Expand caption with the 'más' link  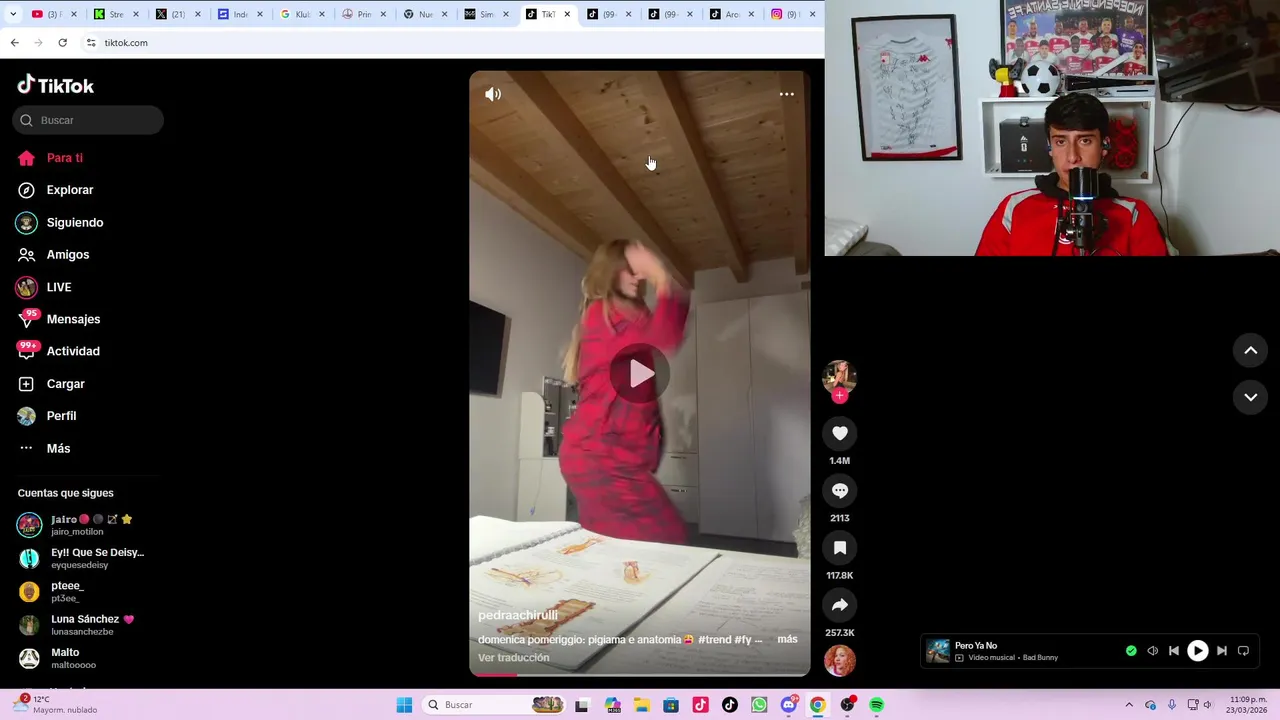787,639
